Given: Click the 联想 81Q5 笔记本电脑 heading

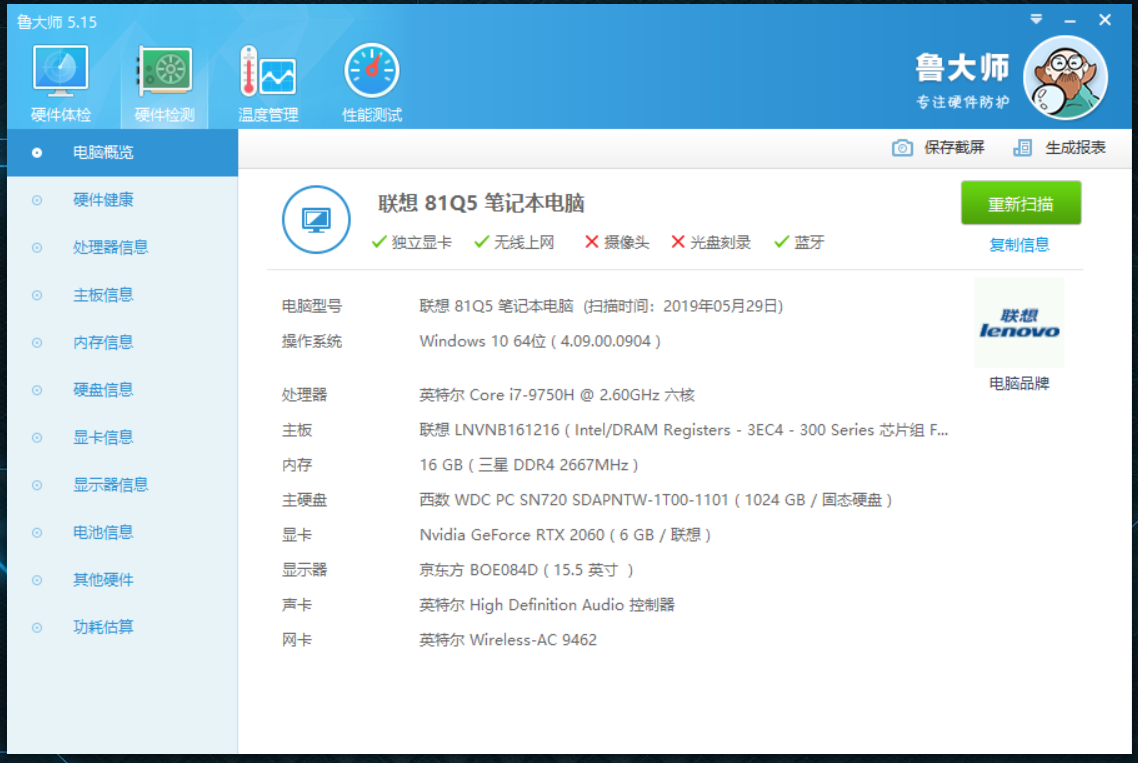Looking at the screenshot, I should click(480, 203).
